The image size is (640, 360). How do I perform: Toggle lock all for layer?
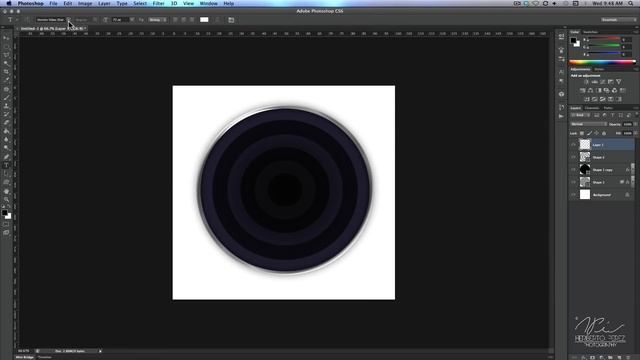604,133
